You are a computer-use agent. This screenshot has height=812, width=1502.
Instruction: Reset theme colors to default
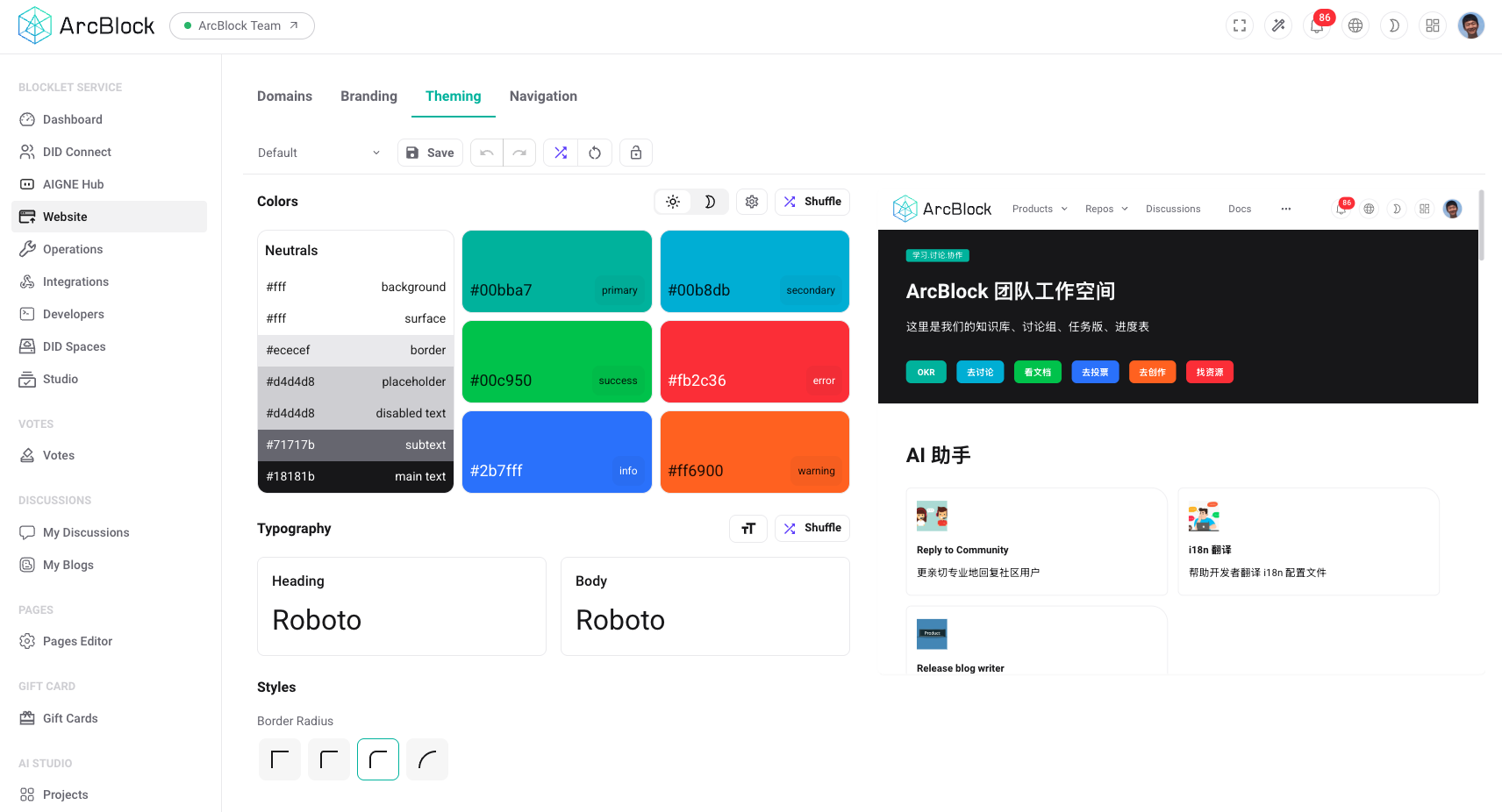tap(595, 152)
